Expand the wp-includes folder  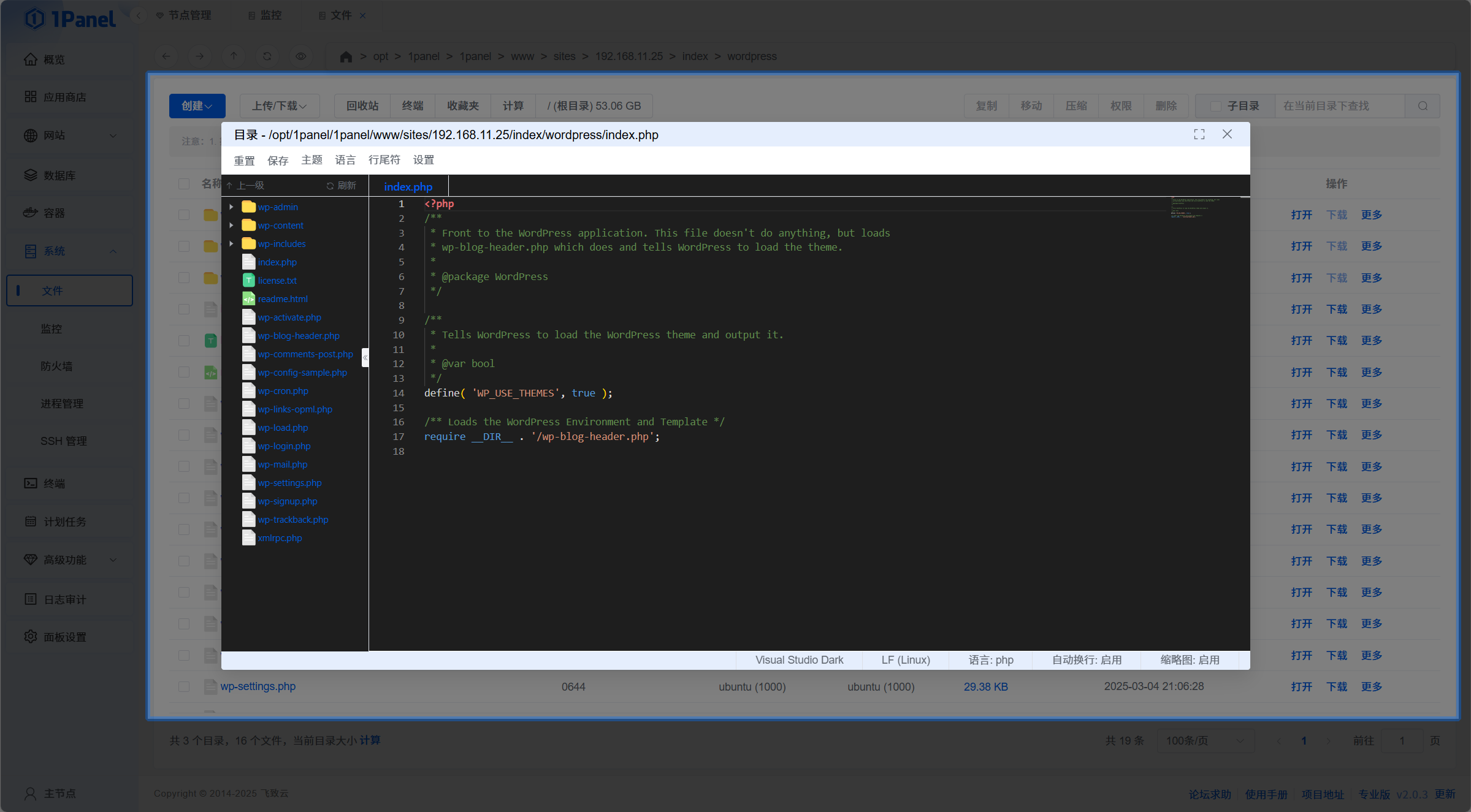(231, 244)
